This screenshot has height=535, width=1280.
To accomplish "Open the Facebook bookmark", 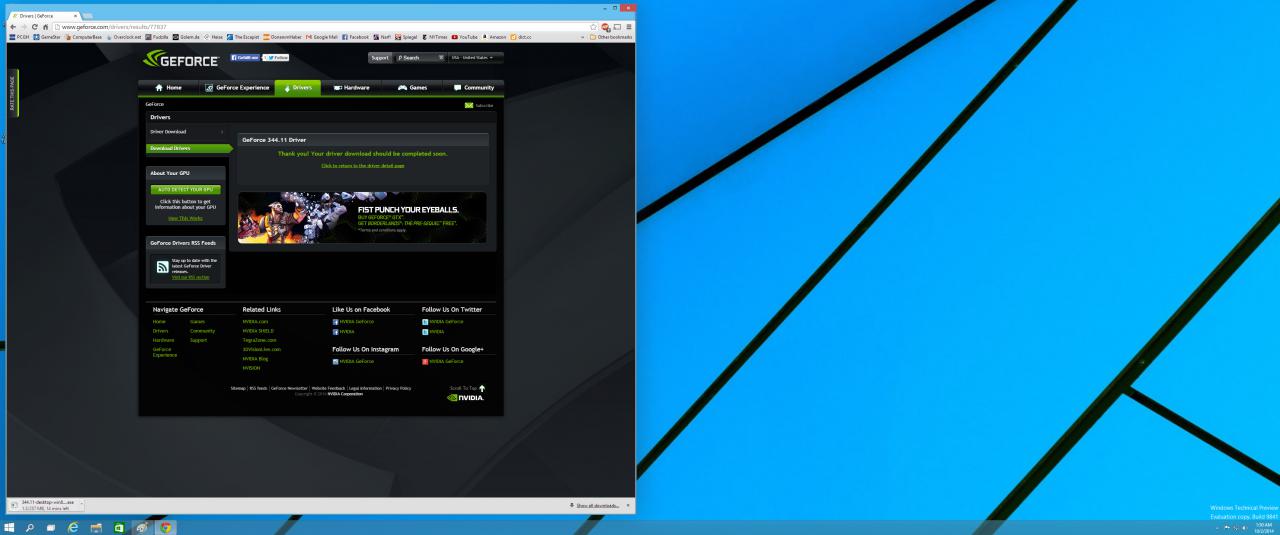I will [355, 37].
